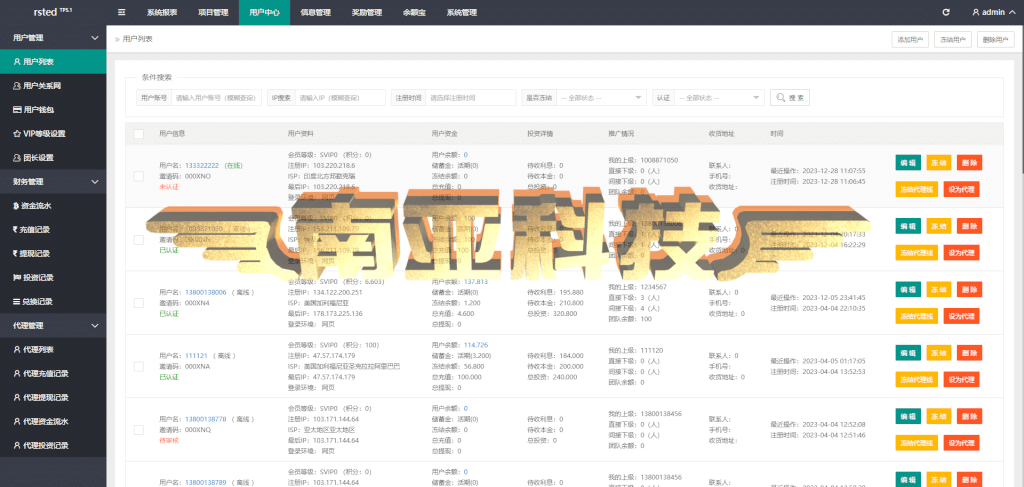The width and height of the screenshot is (1024, 487).
Task: Open username link 133322222
Action: tap(202, 166)
